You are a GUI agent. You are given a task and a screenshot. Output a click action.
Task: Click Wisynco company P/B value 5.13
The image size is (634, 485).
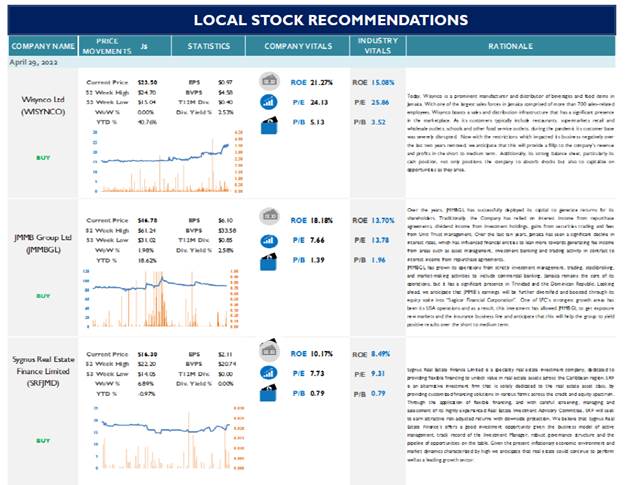click(x=317, y=122)
